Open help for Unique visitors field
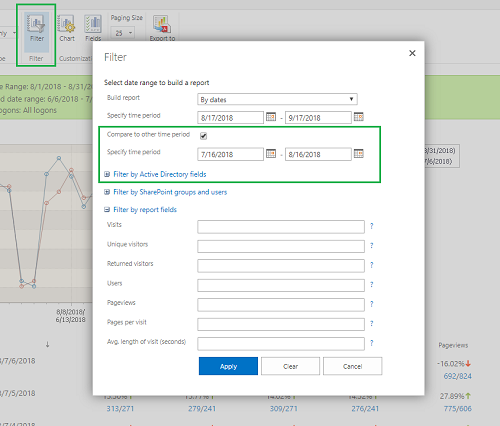The height and width of the screenshot is (426, 500). (372, 246)
